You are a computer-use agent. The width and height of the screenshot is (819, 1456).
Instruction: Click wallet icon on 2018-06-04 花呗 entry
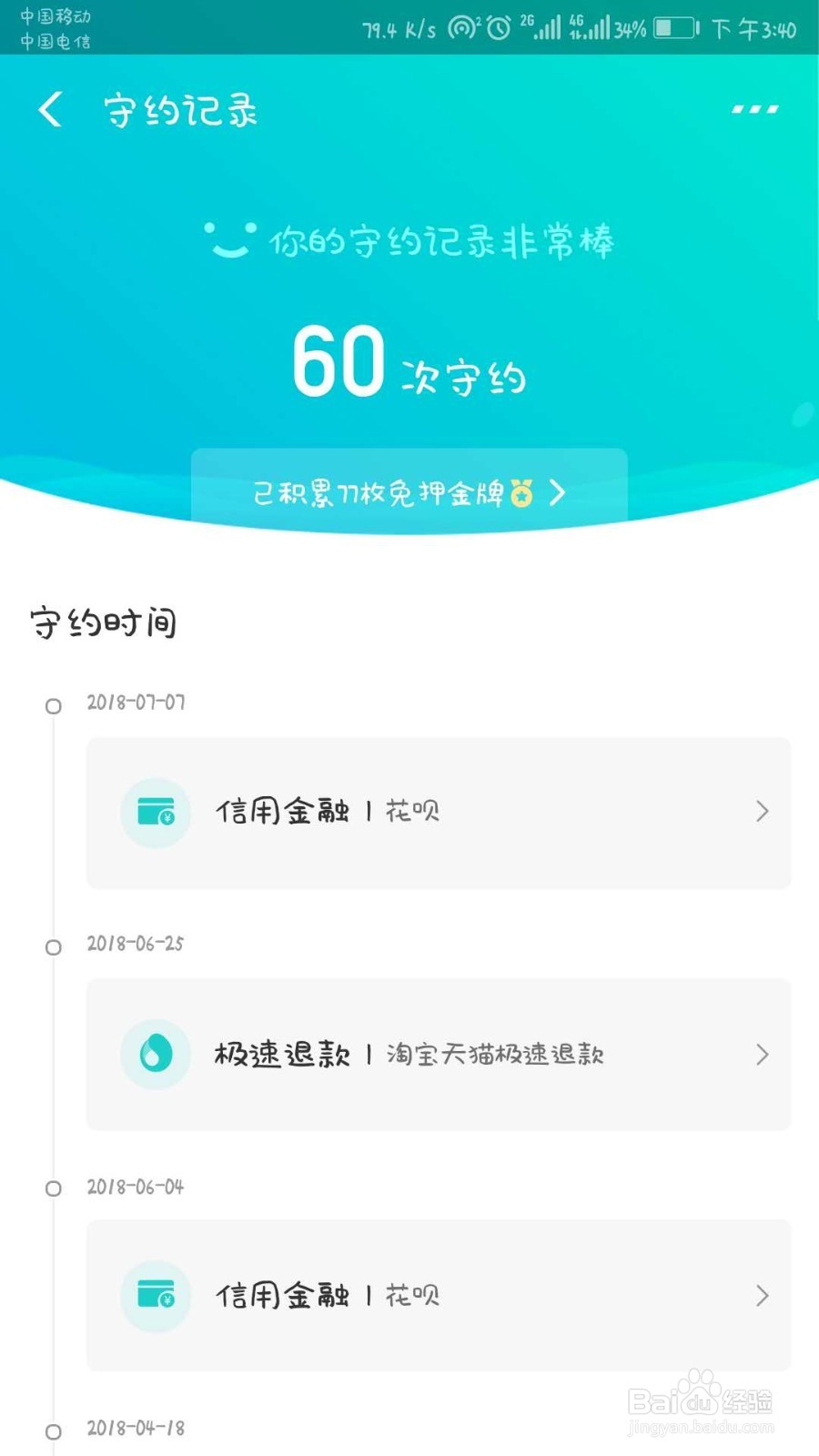156,1295
